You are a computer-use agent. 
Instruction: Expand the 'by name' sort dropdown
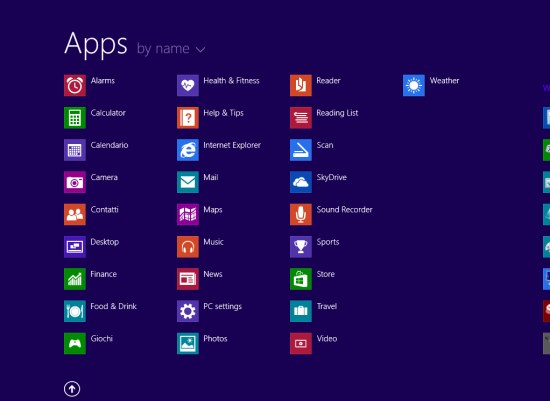click(x=171, y=49)
